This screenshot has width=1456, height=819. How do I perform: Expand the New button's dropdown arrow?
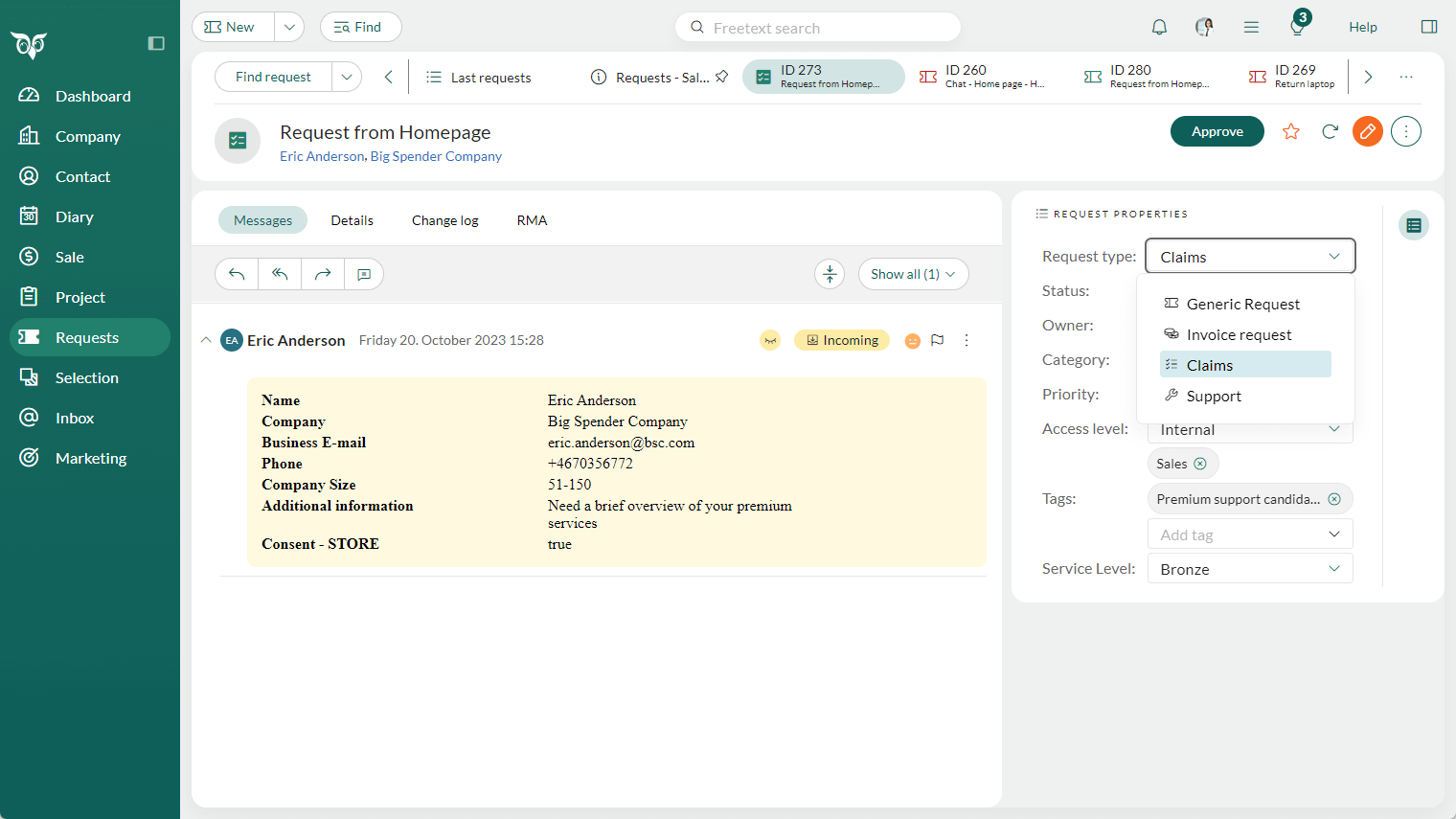pos(288,26)
